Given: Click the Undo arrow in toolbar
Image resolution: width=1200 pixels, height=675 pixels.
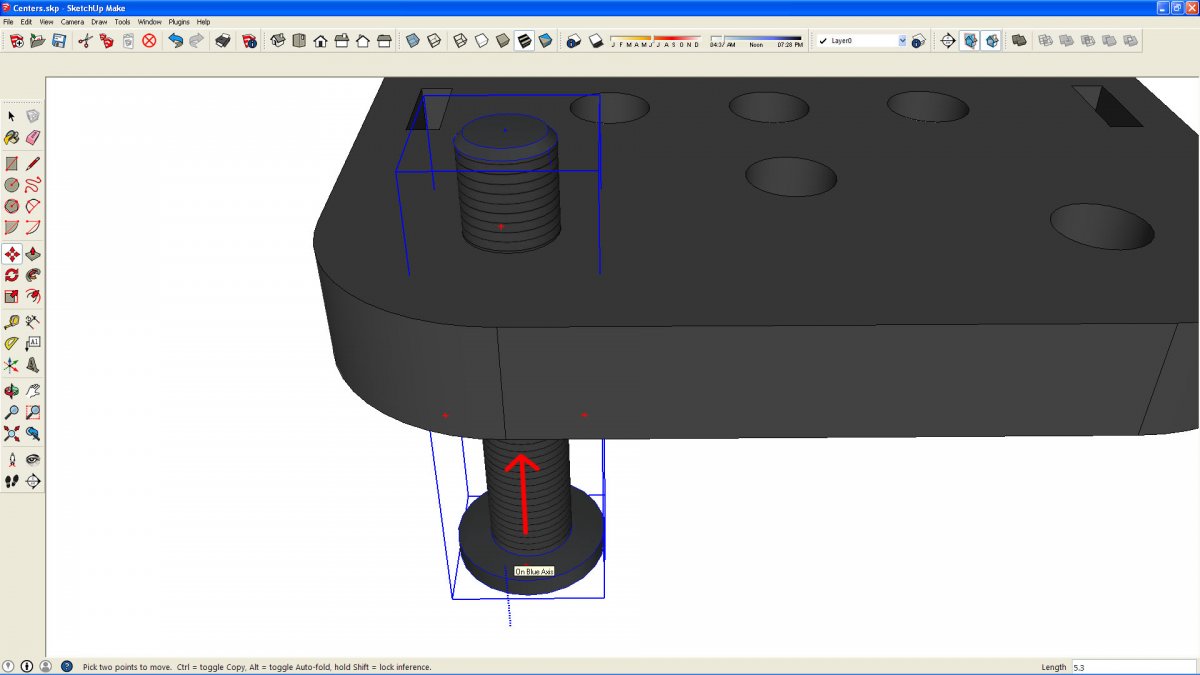Looking at the screenshot, I should 175,41.
